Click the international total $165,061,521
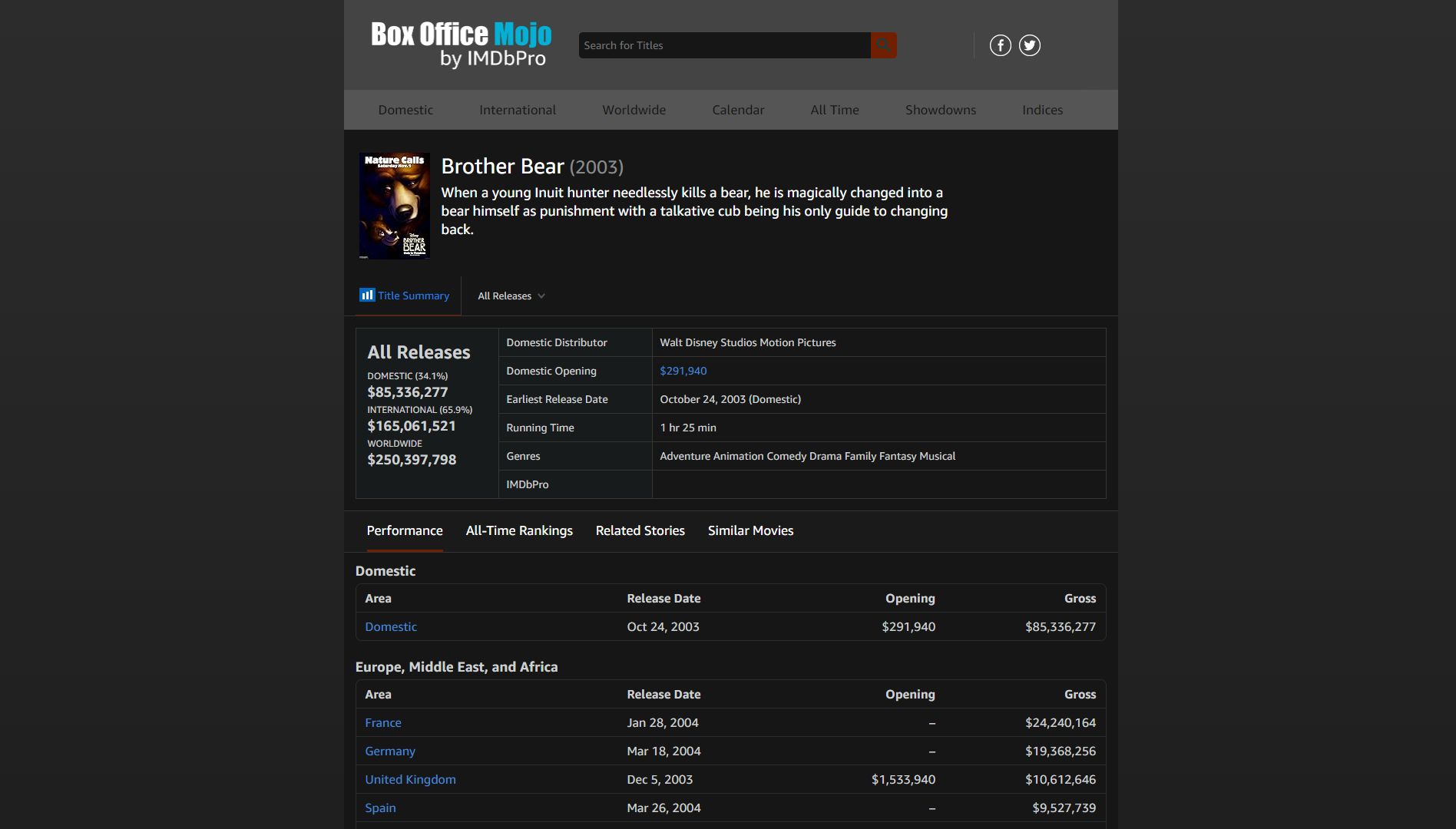 pos(412,426)
